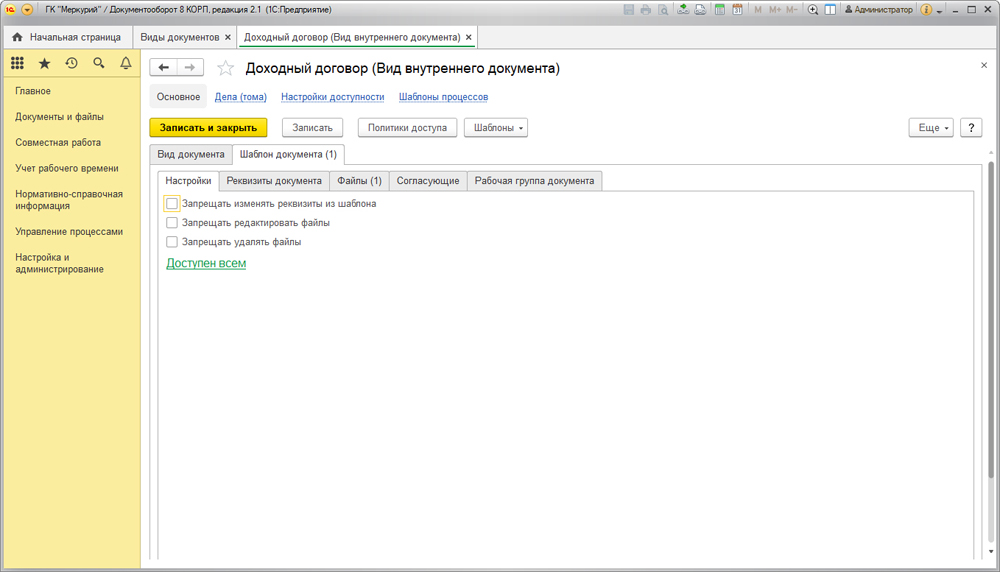Click the search magnifier in the sidebar

(98, 63)
